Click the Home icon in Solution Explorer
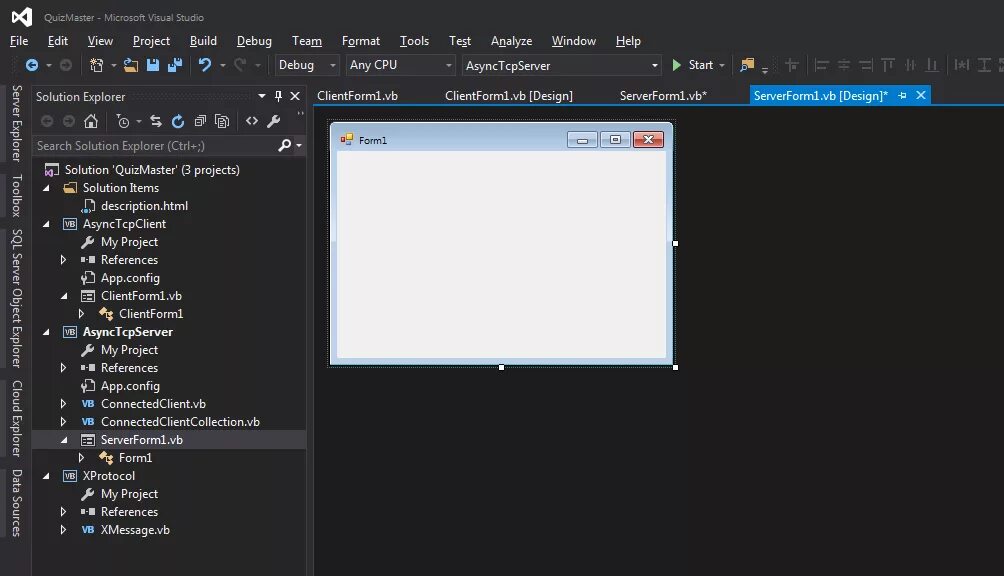This screenshot has width=1004, height=576. pos(91,121)
